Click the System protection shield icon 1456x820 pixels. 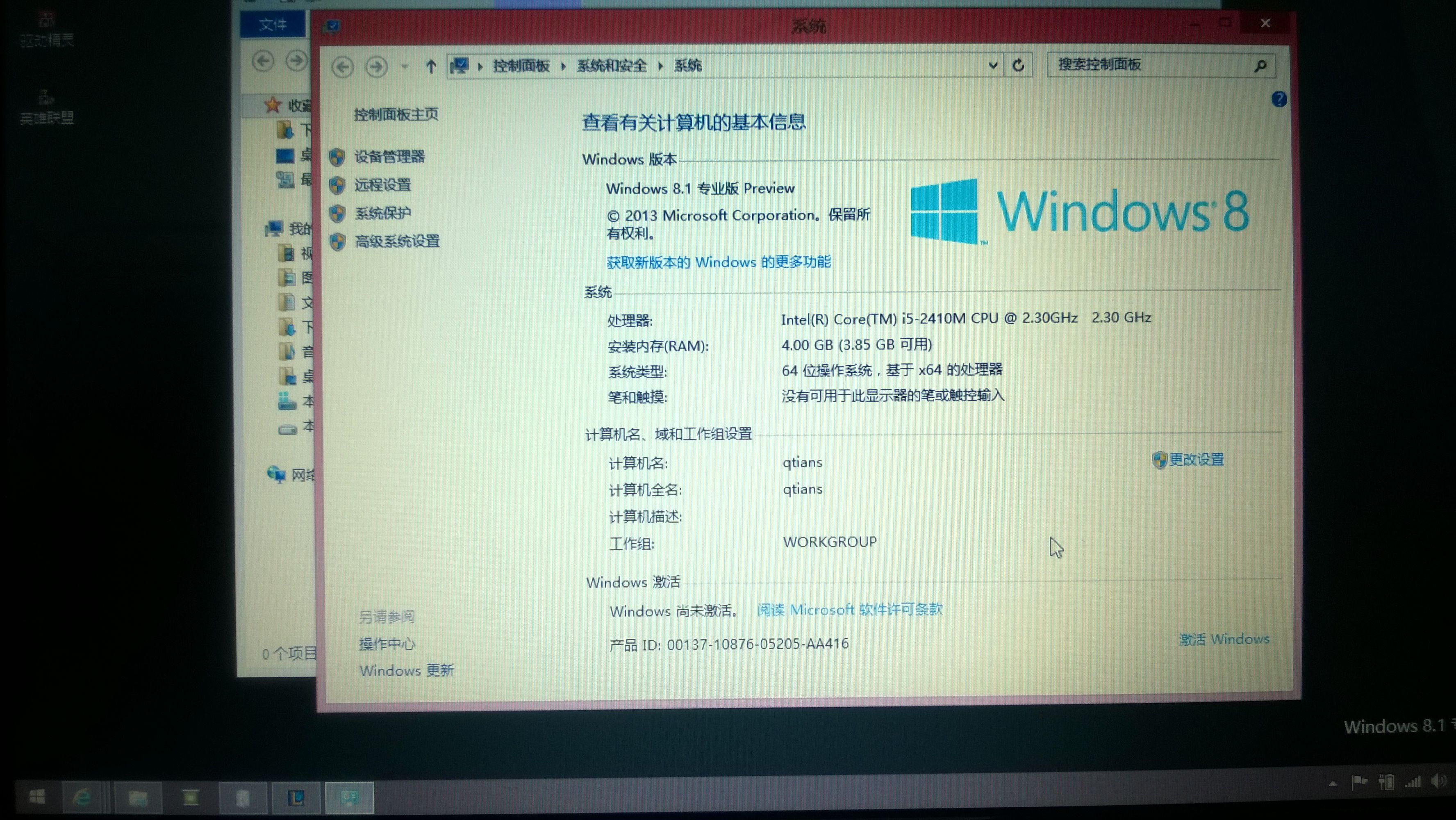pos(337,213)
